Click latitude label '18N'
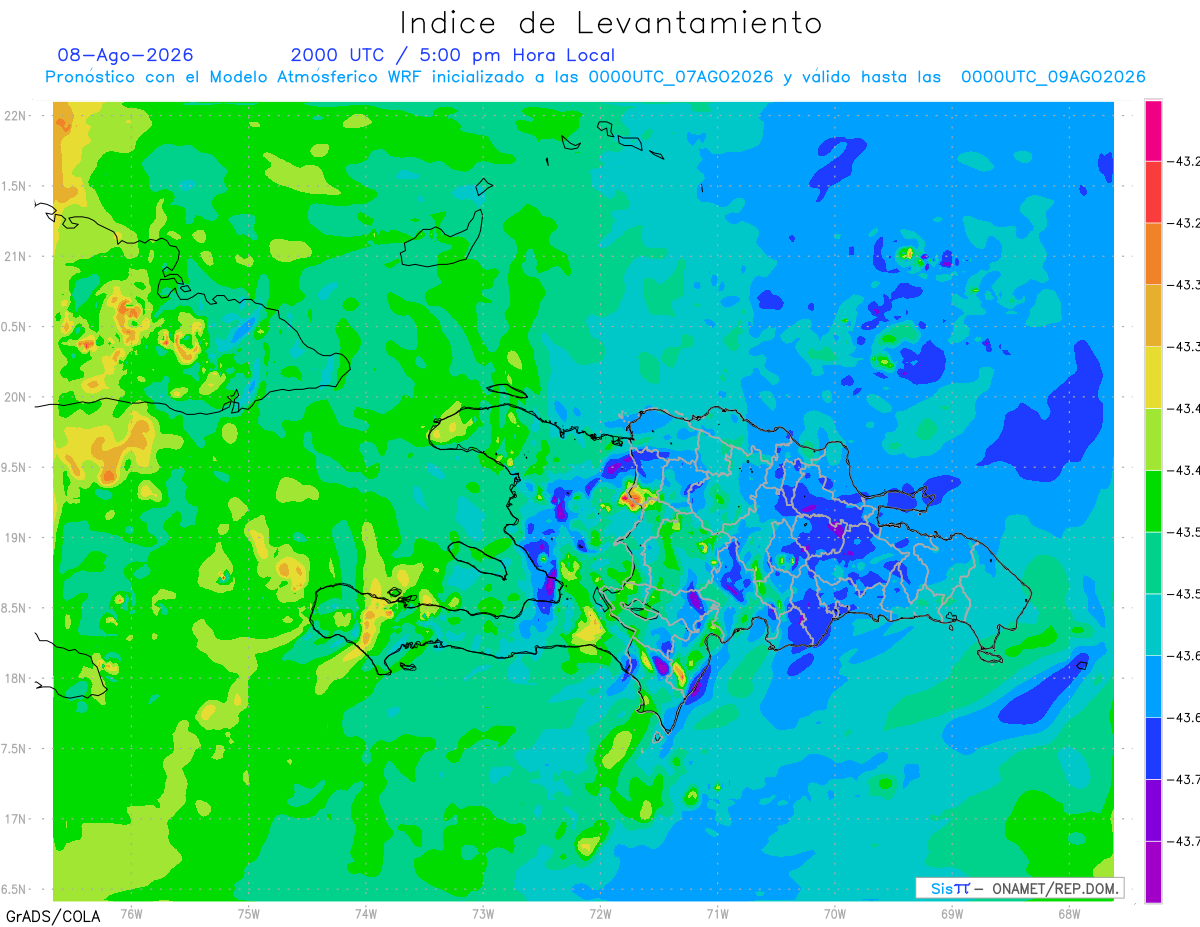Image resolution: width=1200 pixels, height=927 pixels. (17, 678)
